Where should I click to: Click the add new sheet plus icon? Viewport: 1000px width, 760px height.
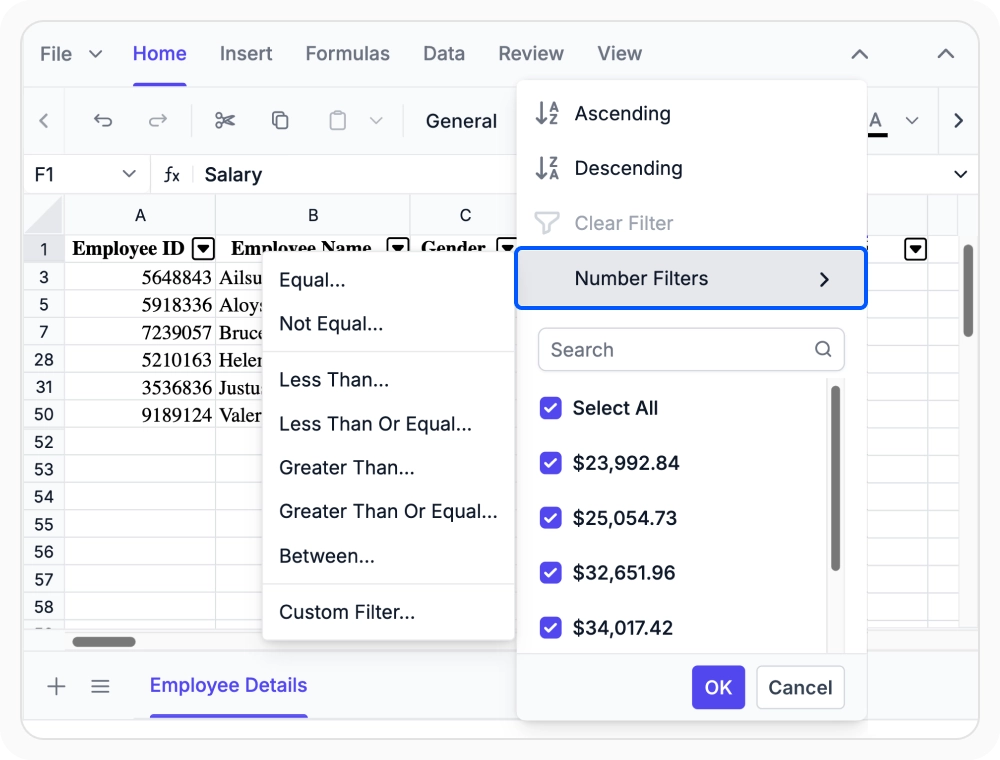tap(56, 686)
